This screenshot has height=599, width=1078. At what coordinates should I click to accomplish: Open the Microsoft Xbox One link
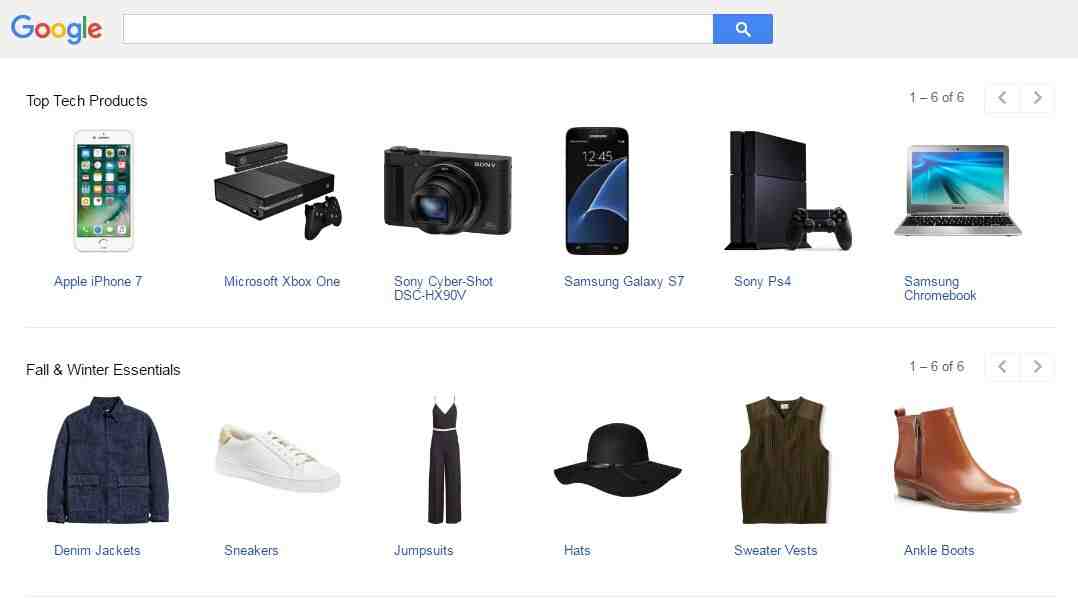pos(282,281)
